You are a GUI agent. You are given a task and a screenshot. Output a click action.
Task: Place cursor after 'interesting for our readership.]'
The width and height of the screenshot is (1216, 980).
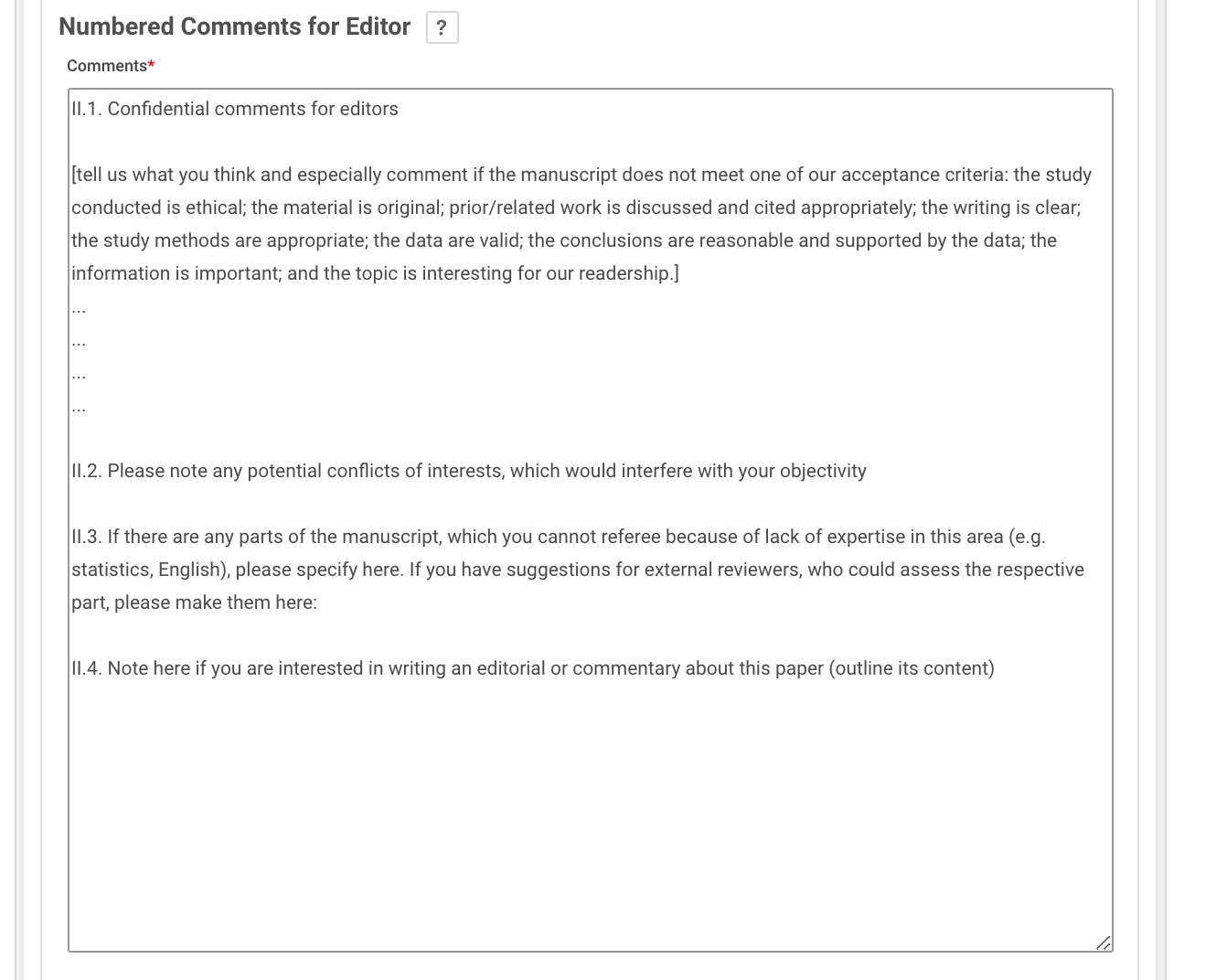pyautogui.click(x=679, y=273)
